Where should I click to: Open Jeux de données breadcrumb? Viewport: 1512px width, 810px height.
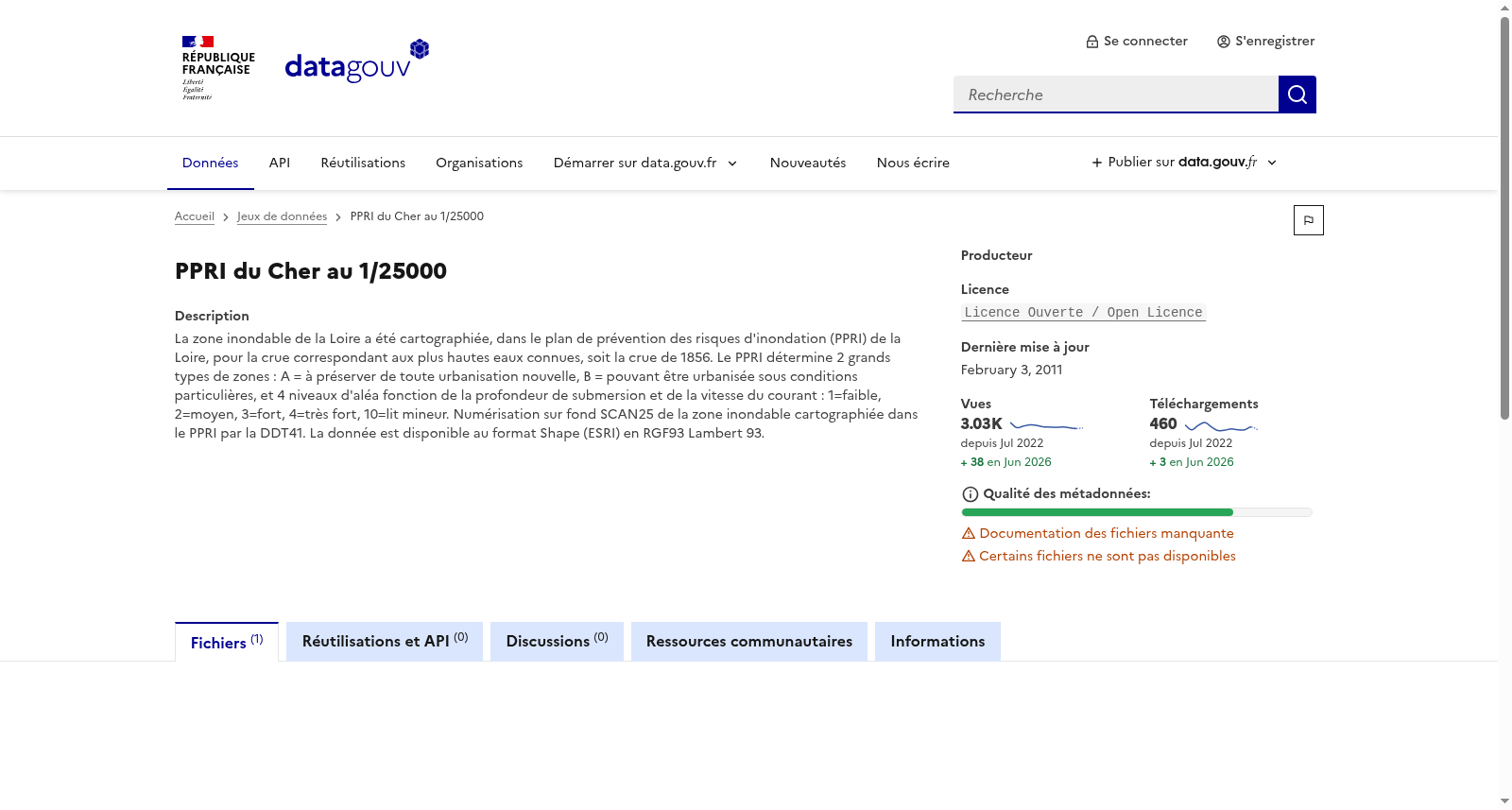point(283,216)
